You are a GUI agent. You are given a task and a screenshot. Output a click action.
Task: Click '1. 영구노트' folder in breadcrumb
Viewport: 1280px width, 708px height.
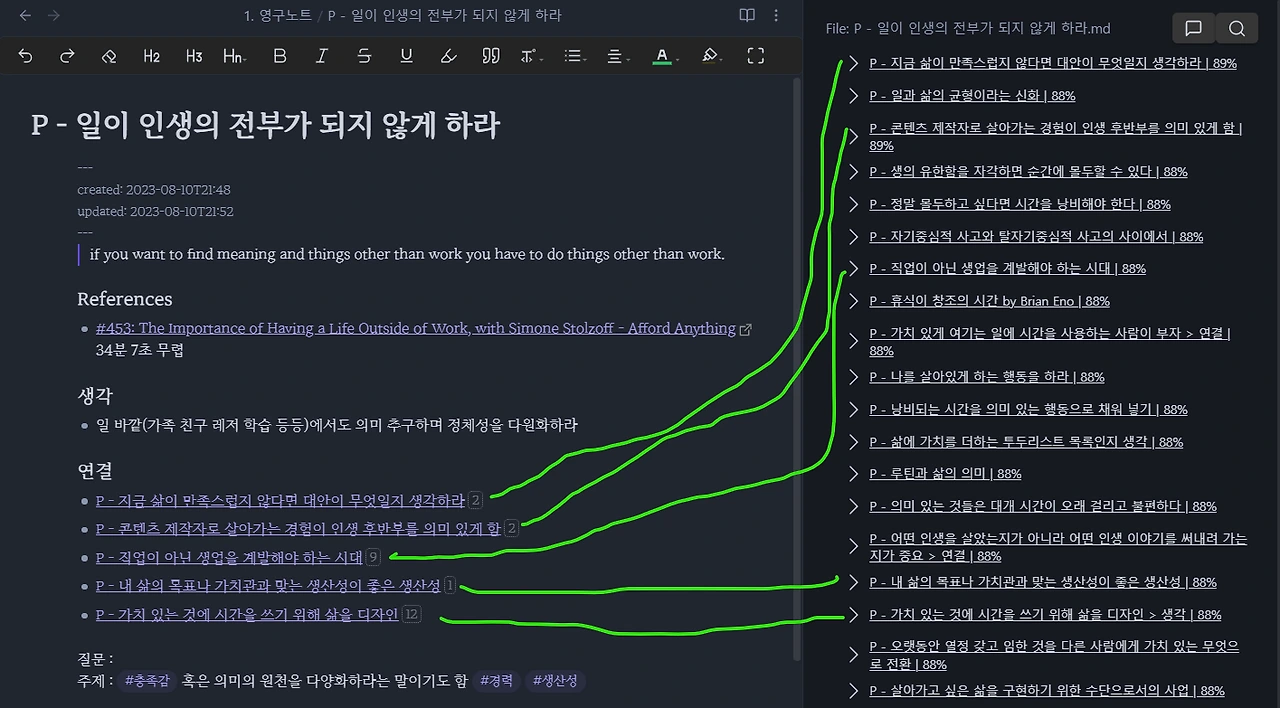(x=277, y=15)
